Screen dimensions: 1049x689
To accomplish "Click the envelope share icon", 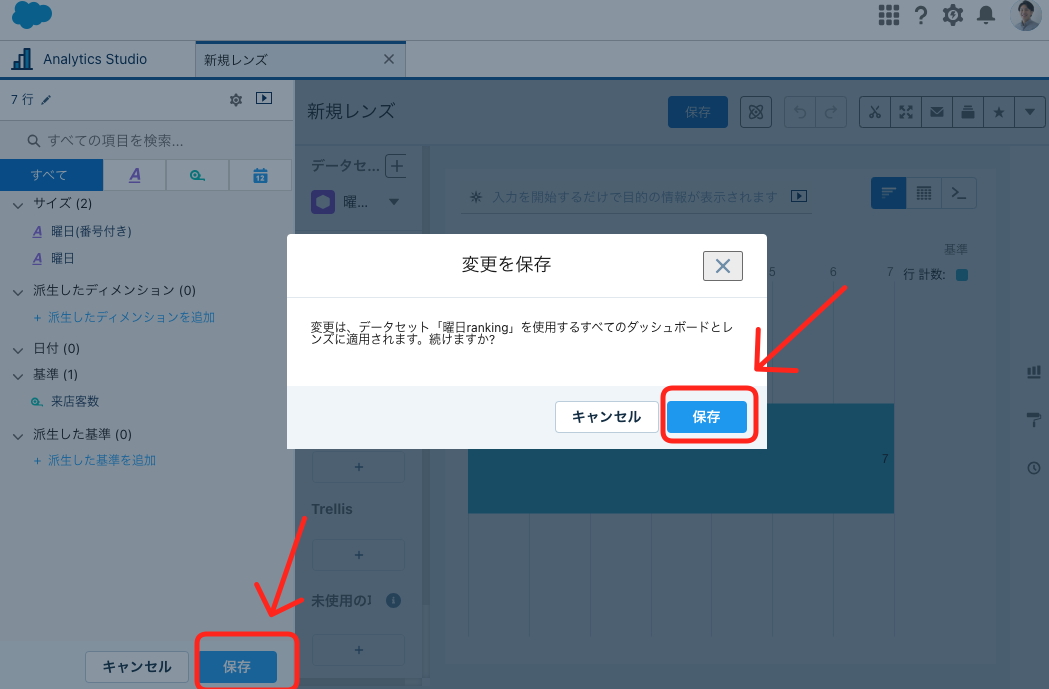I will point(937,112).
